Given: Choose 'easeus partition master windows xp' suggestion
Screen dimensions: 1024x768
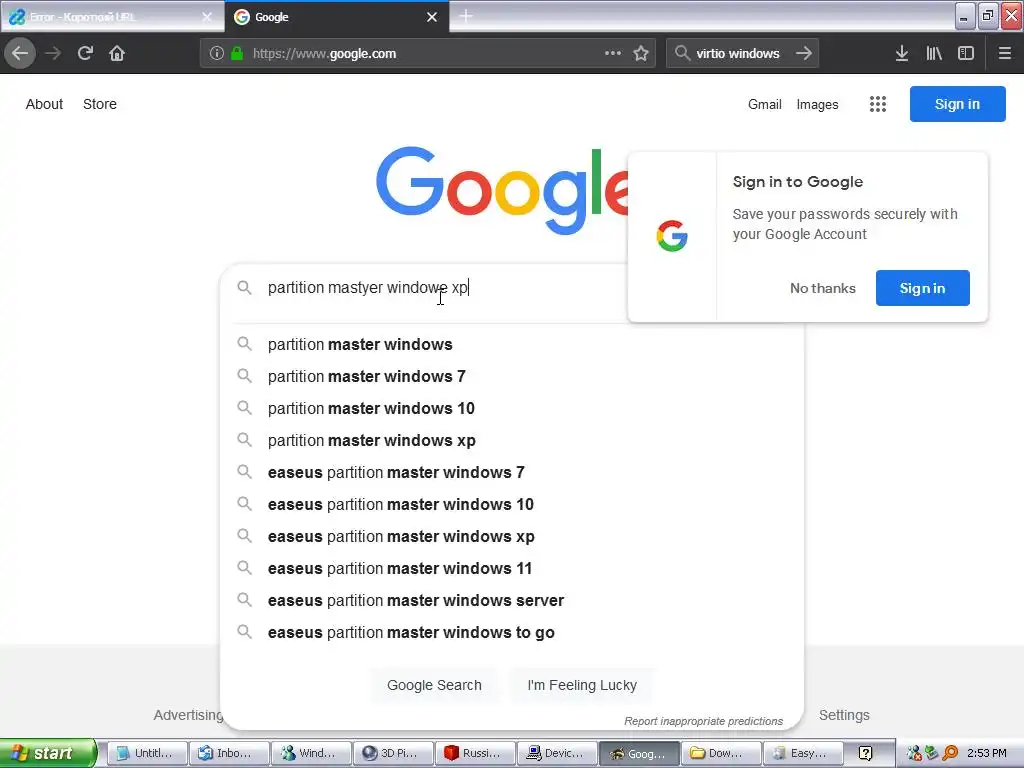Looking at the screenshot, I should pos(512,536).
